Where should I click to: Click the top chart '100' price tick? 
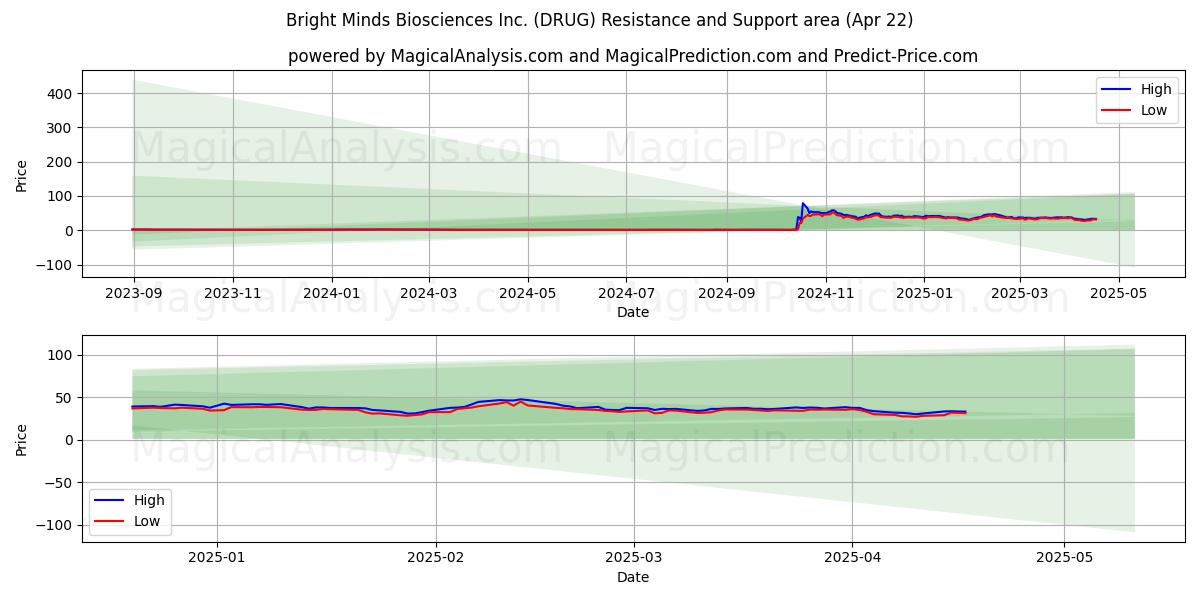[62, 196]
